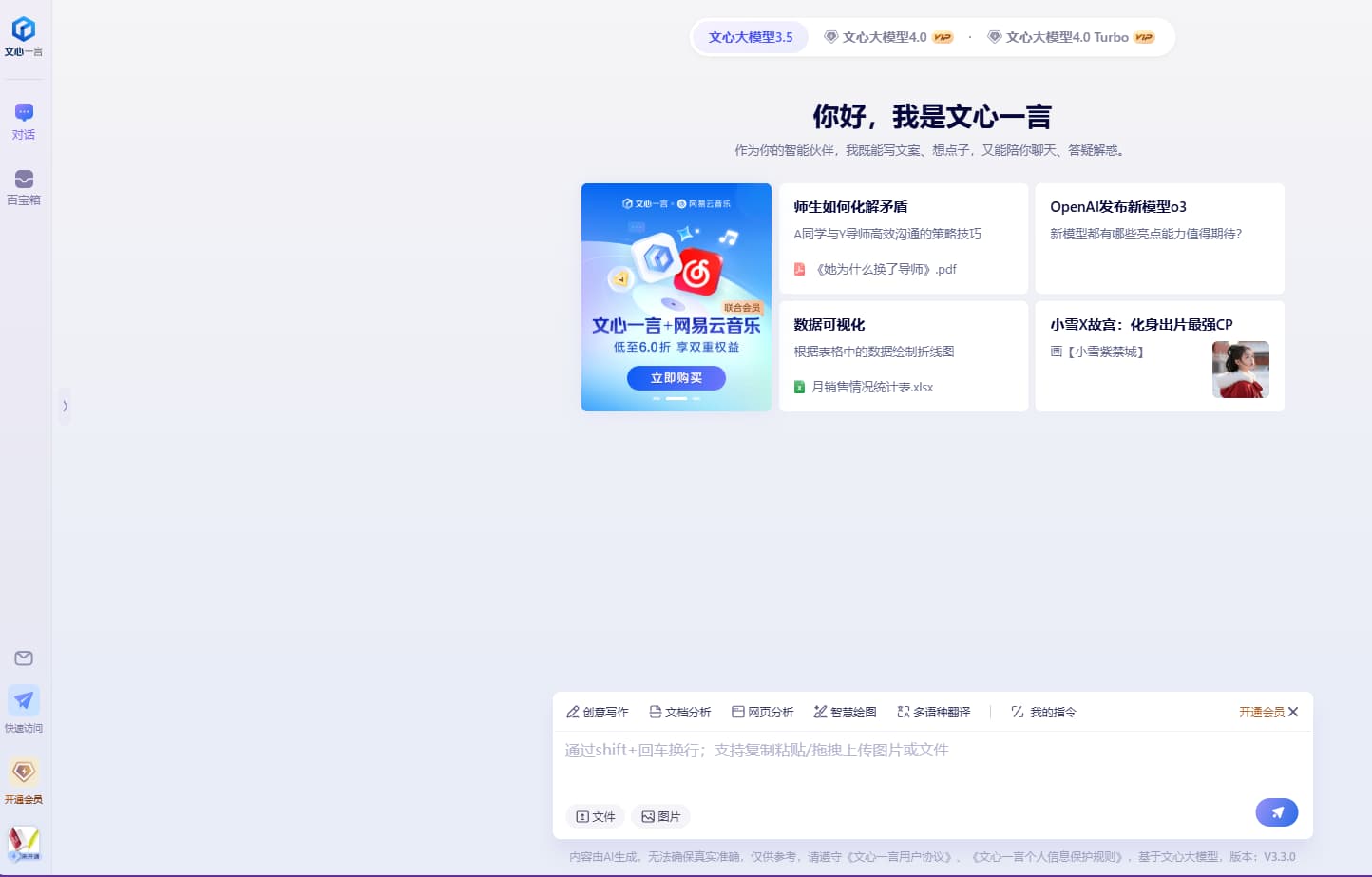This screenshot has height=877, width=1372.
Task: Switch to 文心大模型4.0 tab
Action: (x=887, y=37)
